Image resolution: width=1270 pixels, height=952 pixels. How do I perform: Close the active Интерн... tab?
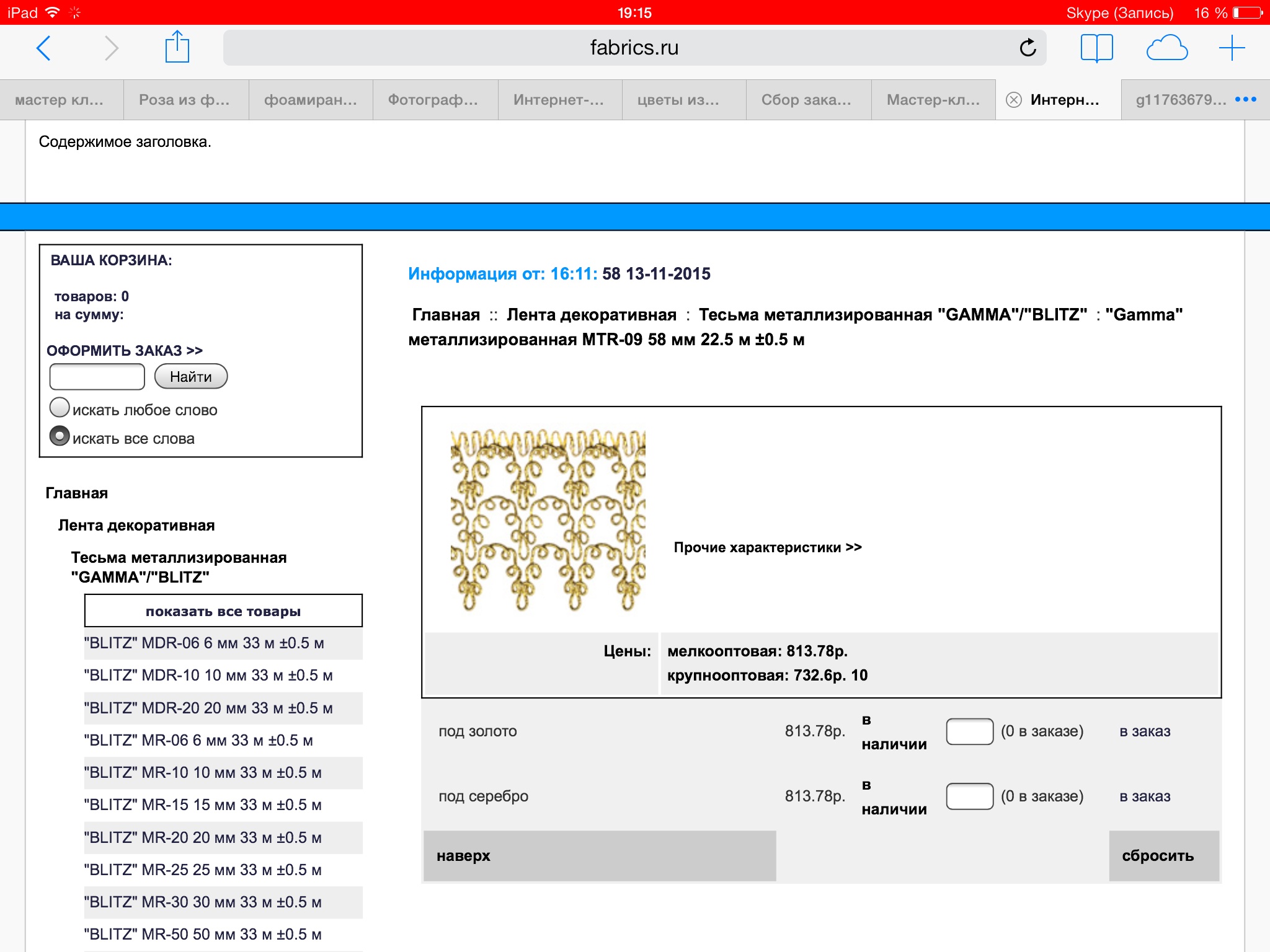point(1014,100)
